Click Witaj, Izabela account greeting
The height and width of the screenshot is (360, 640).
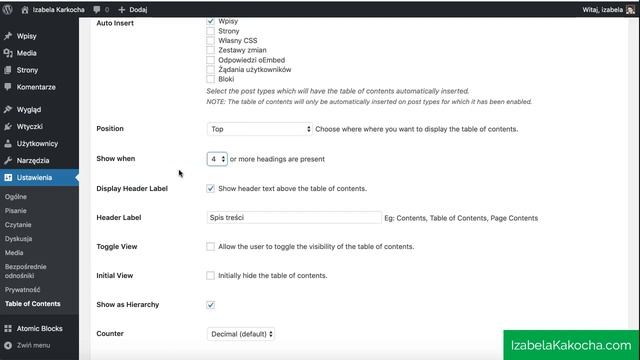coord(602,10)
